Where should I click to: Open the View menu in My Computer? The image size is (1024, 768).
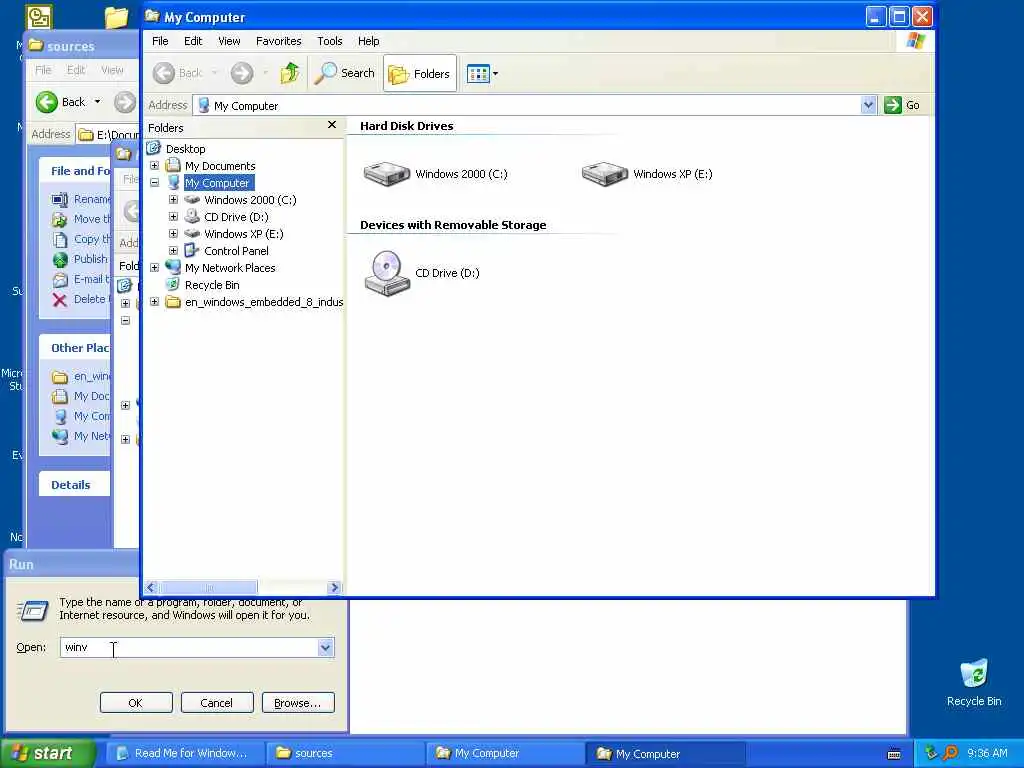coord(229,41)
